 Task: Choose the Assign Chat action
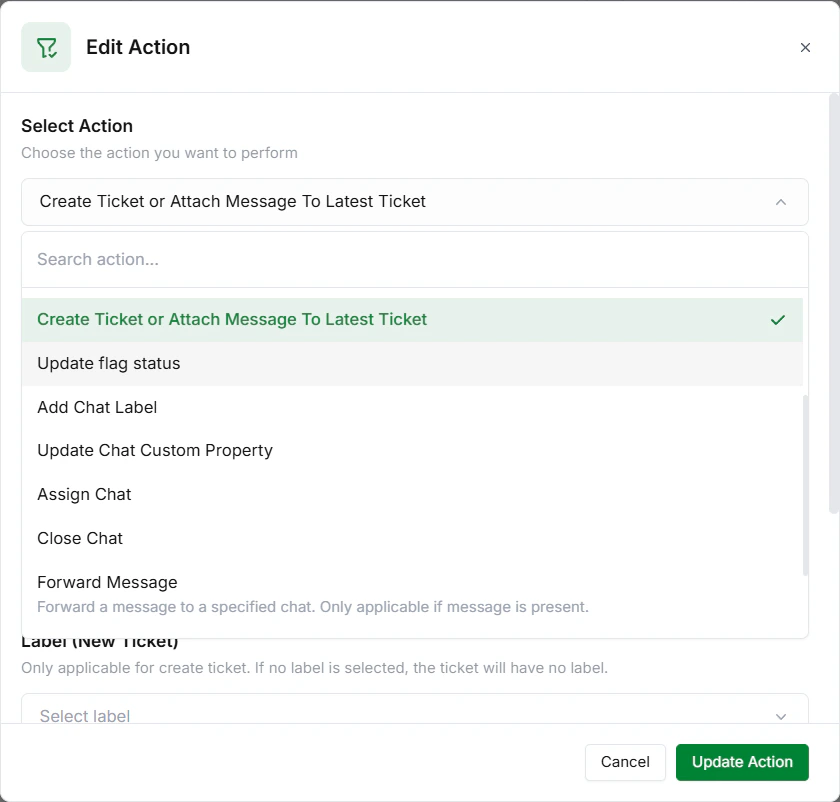point(84,495)
